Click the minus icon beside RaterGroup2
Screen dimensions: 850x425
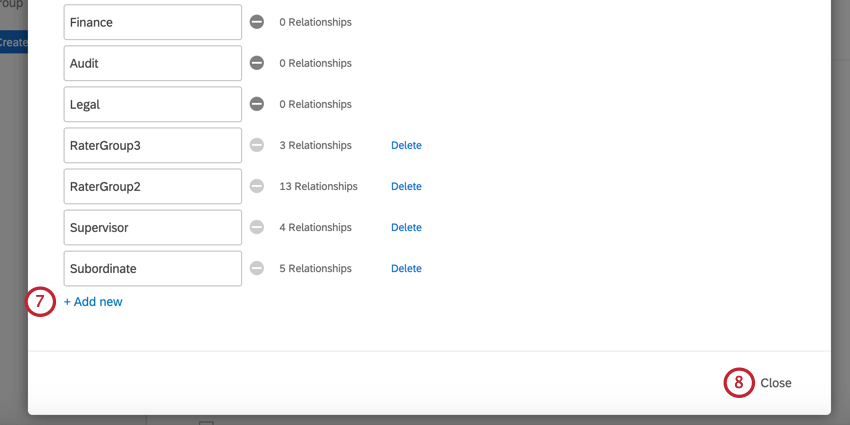pyautogui.click(x=257, y=186)
